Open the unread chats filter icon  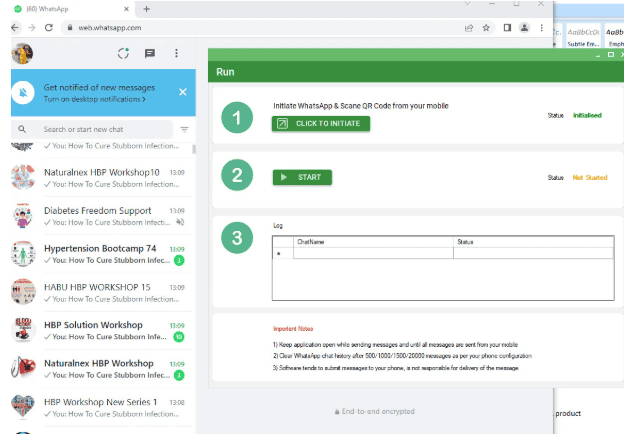pyautogui.click(x=184, y=129)
